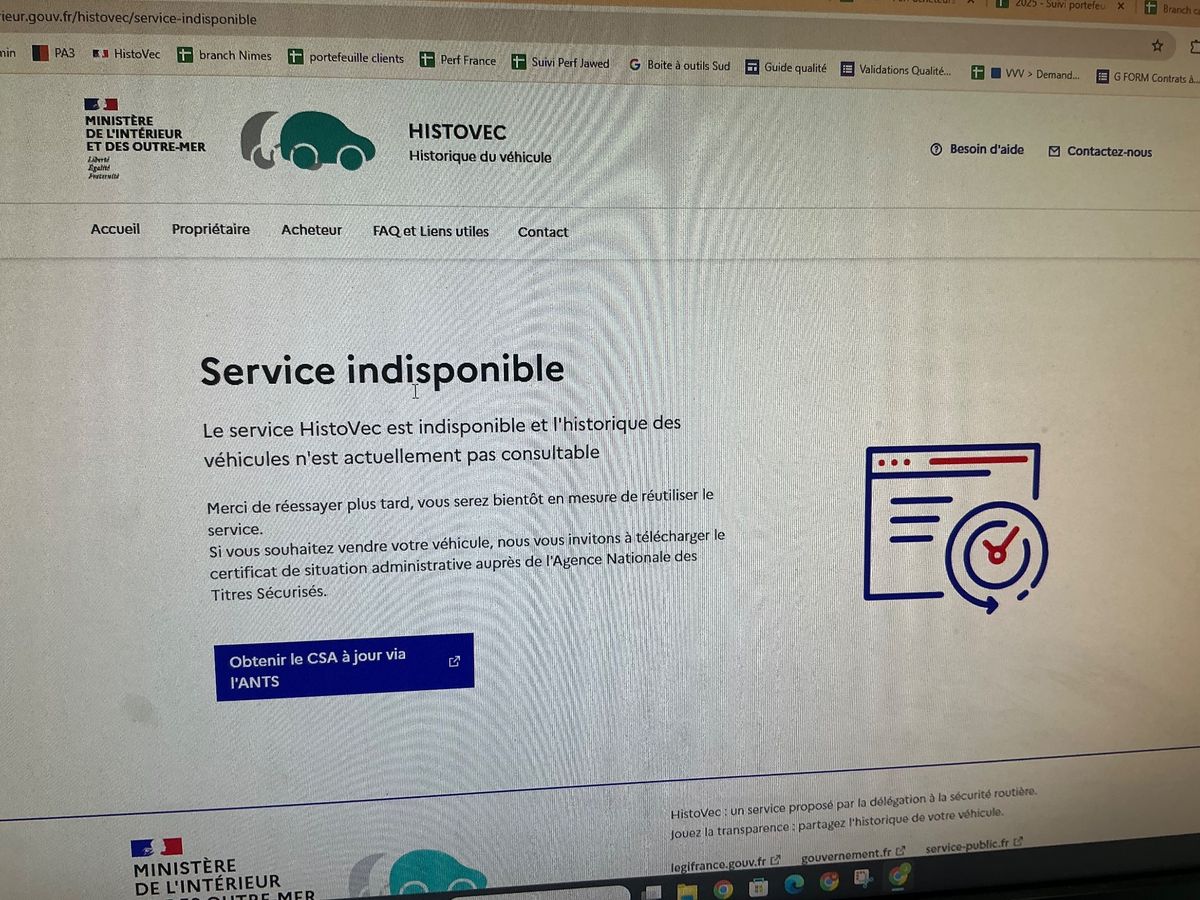The width and height of the screenshot is (1200, 900).
Task: Open the Propriétaire menu item
Action: 211,229
